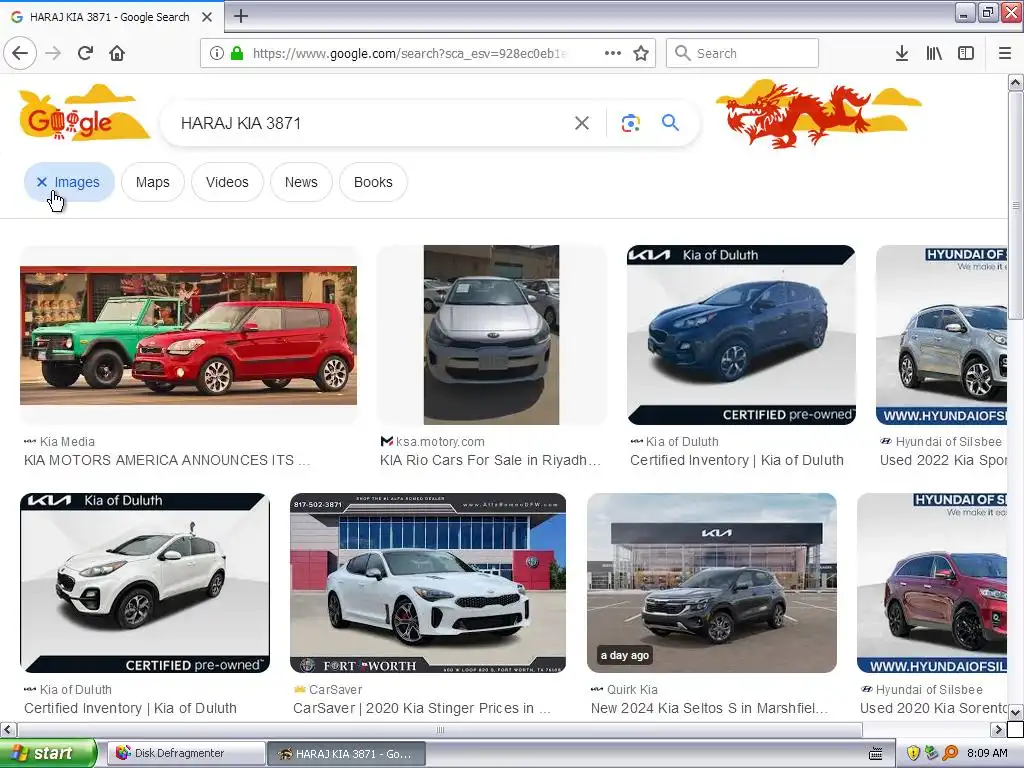The height and width of the screenshot is (768, 1024).
Task: Open Used 2022 Kia Sportage link
Action: [x=943, y=460]
